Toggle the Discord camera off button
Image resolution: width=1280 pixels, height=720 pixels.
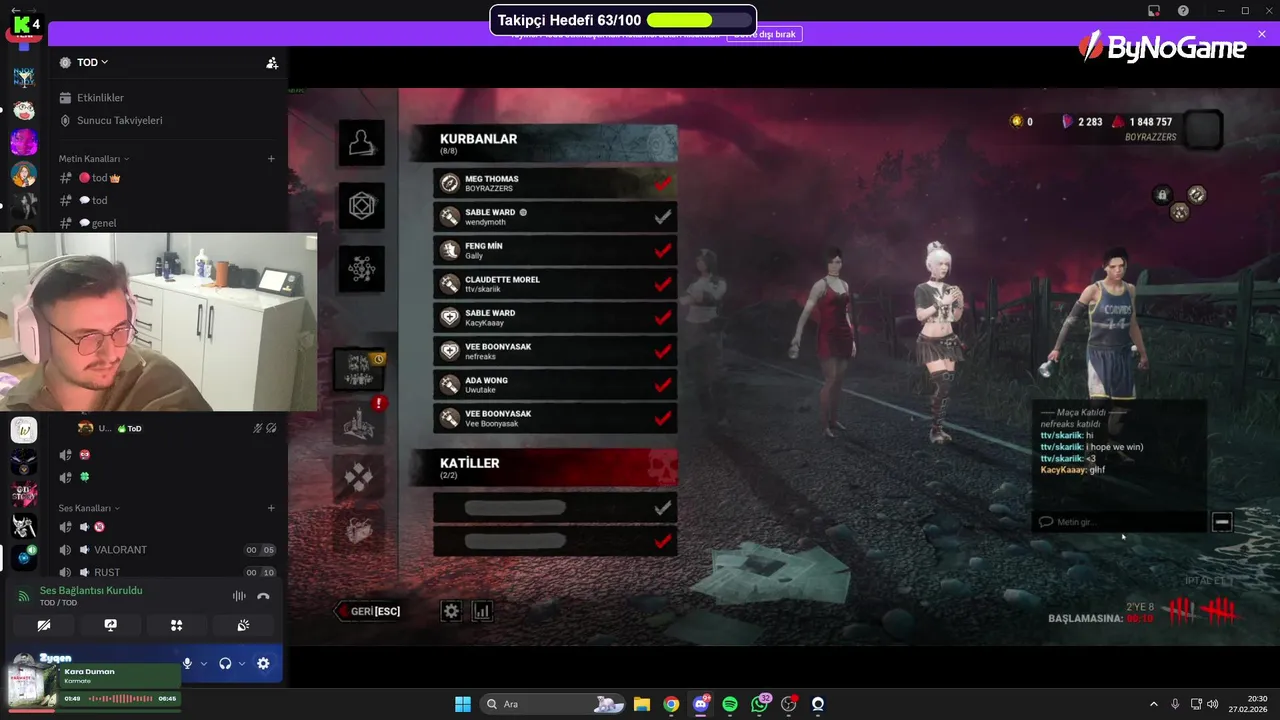tap(43, 625)
